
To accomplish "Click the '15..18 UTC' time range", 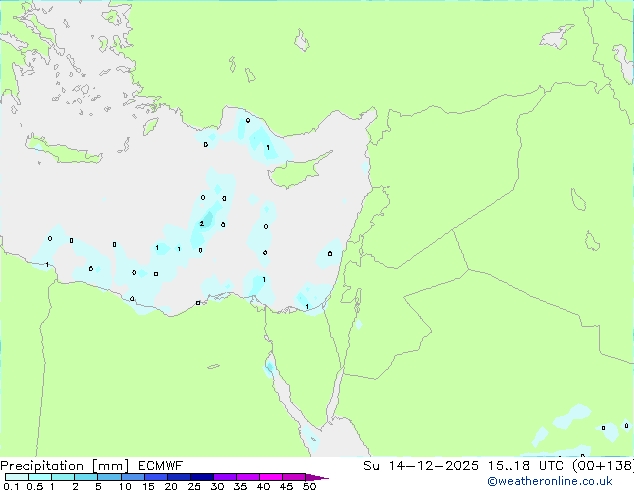I will pyautogui.click(x=524, y=466).
